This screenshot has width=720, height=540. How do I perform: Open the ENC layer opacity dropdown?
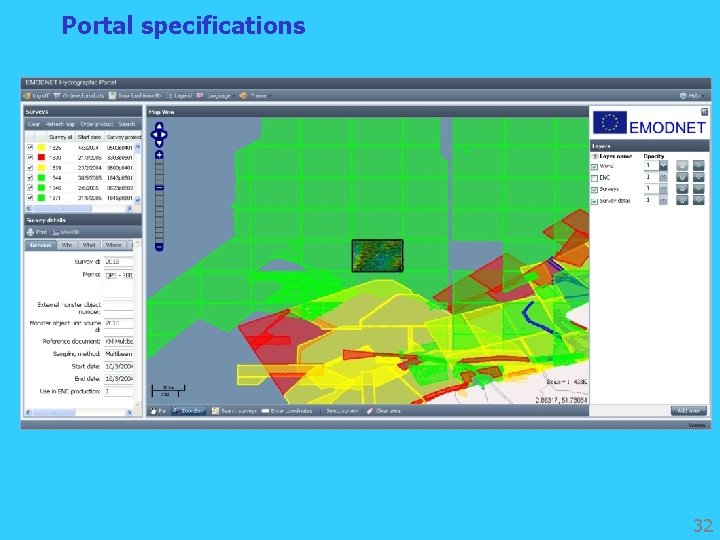coord(663,177)
